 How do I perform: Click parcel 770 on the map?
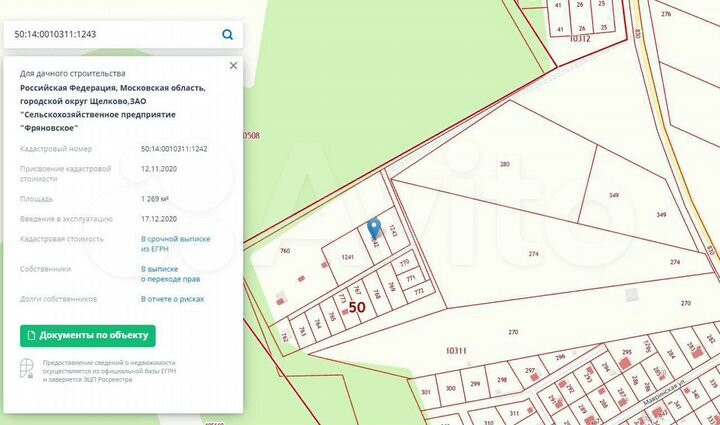tap(405, 263)
